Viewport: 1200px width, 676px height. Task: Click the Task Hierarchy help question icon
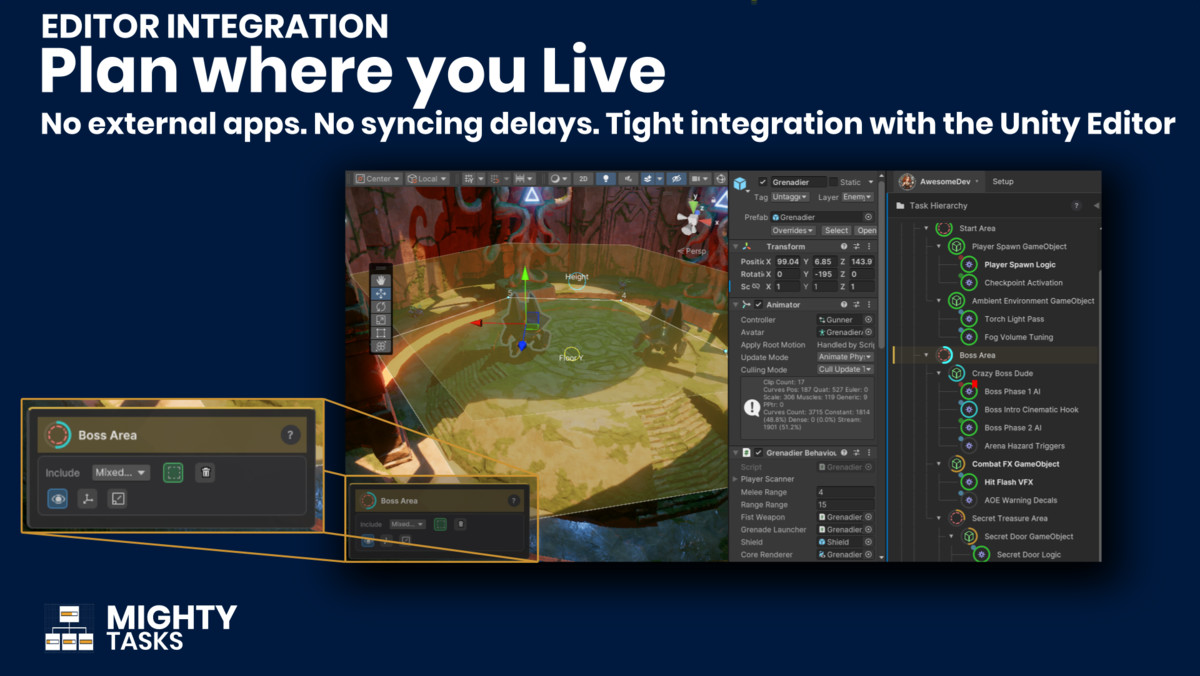pyautogui.click(x=1076, y=205)
